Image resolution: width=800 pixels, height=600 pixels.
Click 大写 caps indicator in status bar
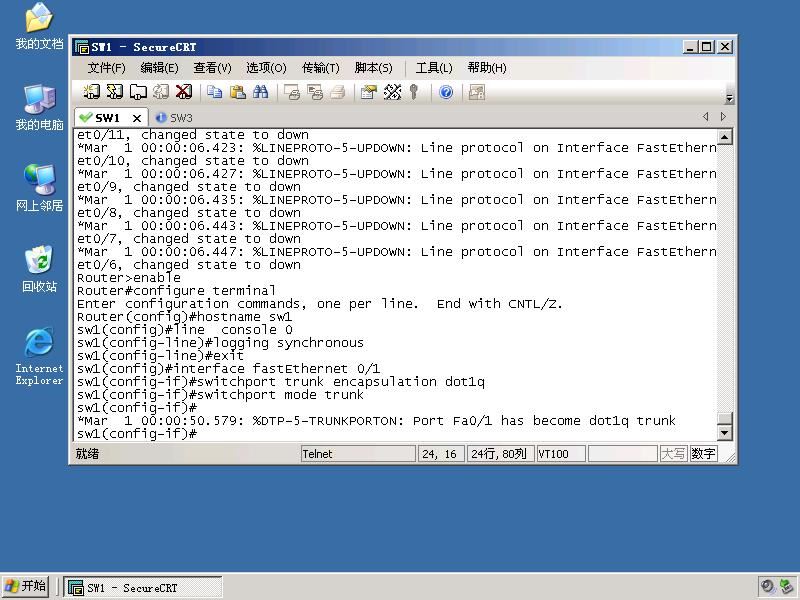point(673,454)
